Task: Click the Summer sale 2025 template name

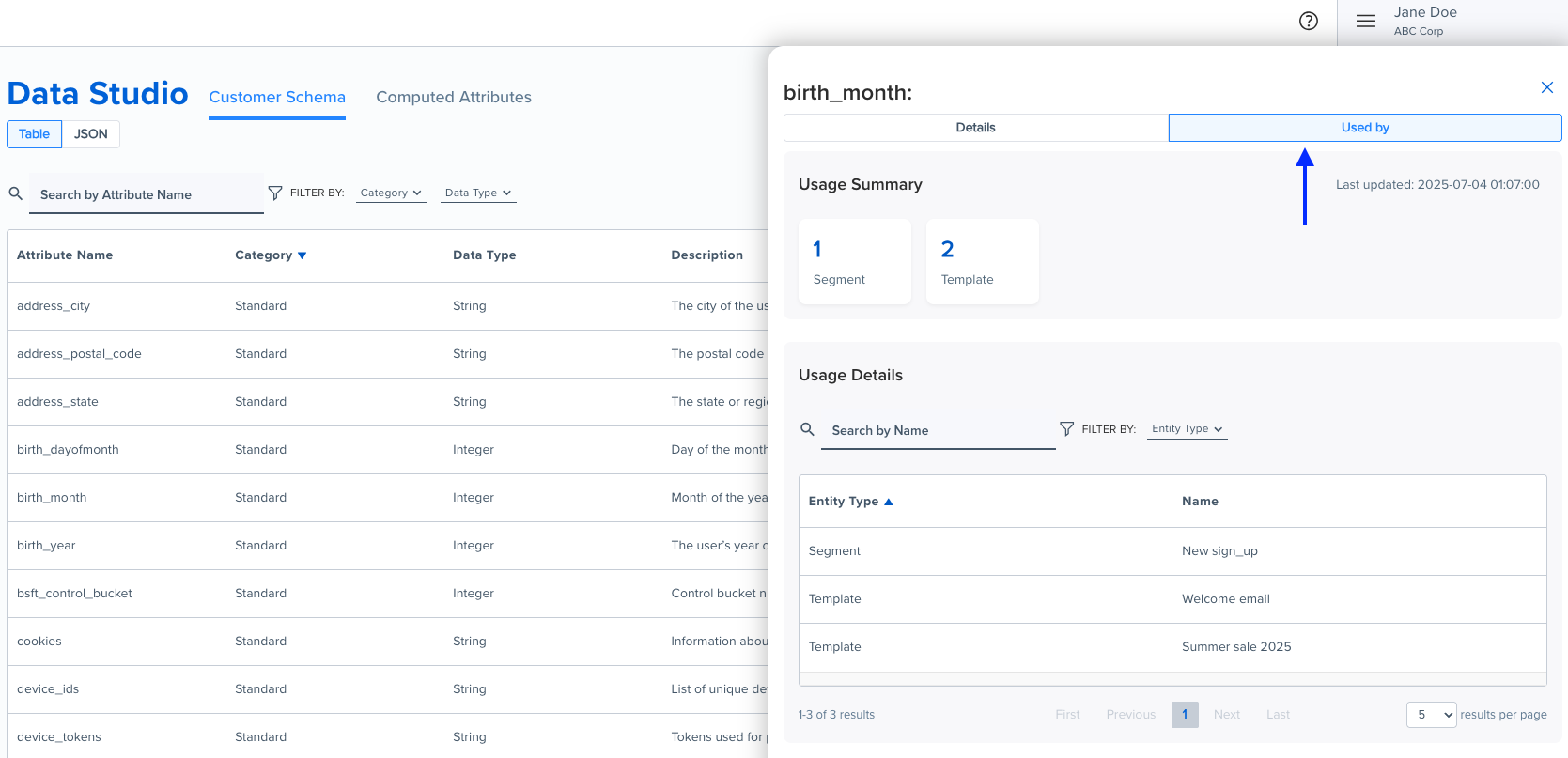Action: pyautogui.click(x=1236, y=647)
